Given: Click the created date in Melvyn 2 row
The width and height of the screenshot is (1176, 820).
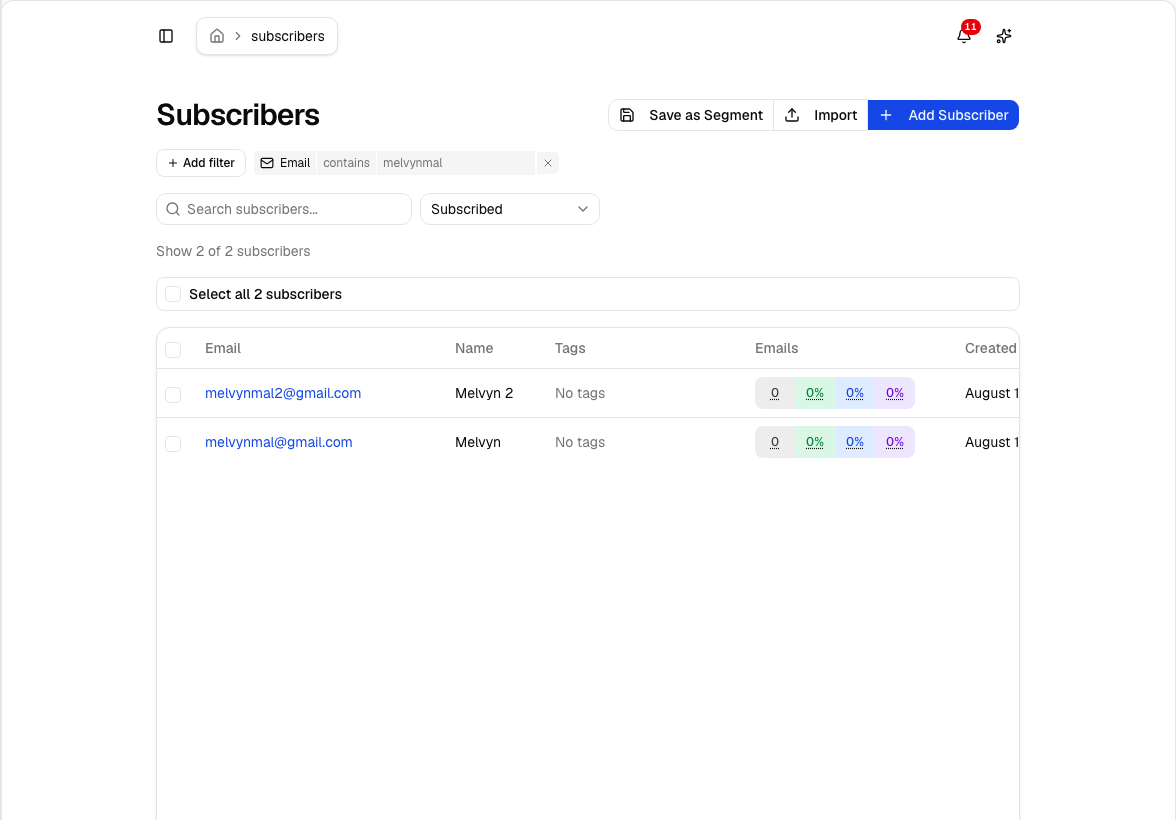Looking at the screenshot, I should pos(992,393).
